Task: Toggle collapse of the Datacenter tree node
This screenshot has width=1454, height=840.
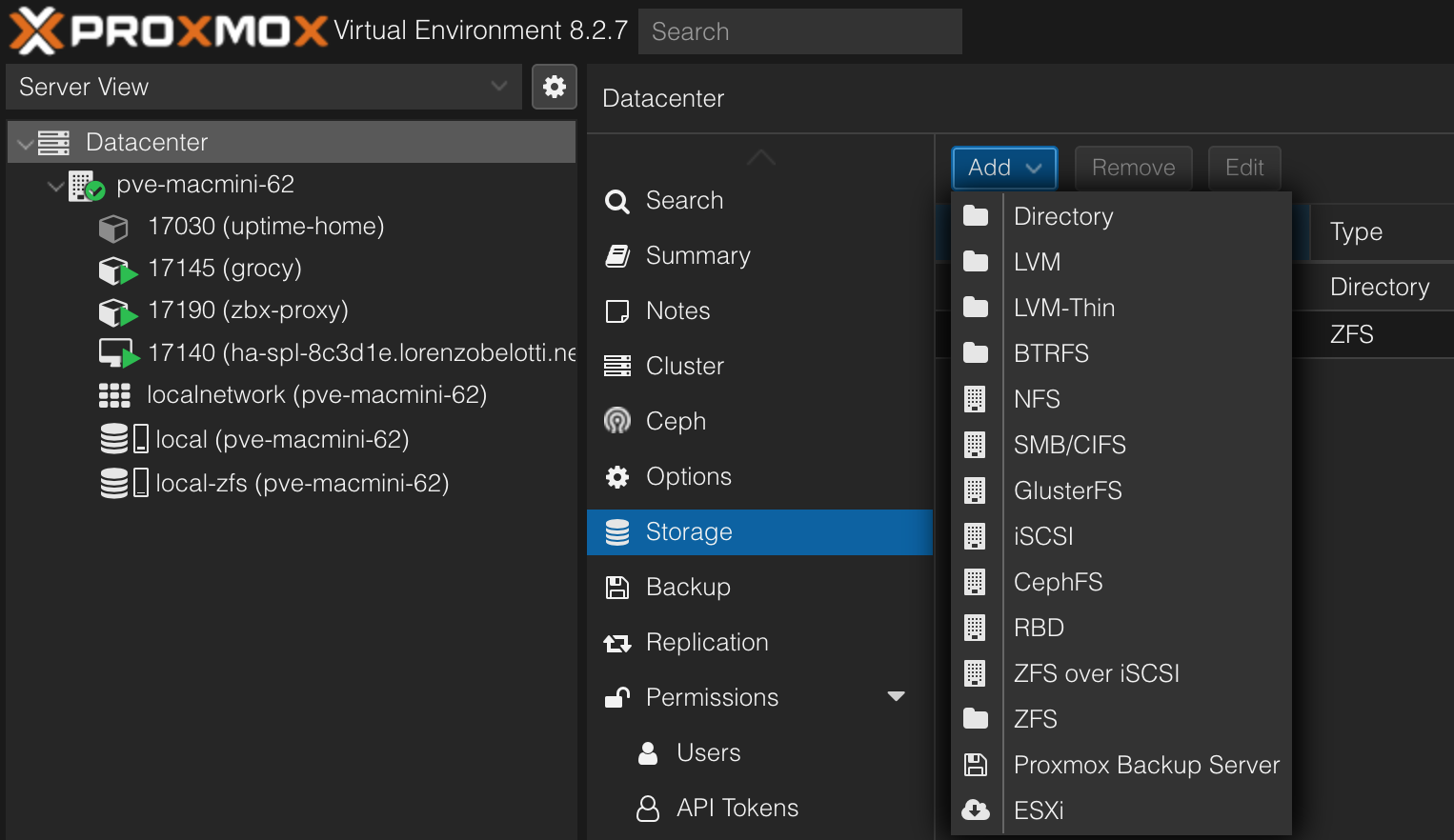Action: 23,141
